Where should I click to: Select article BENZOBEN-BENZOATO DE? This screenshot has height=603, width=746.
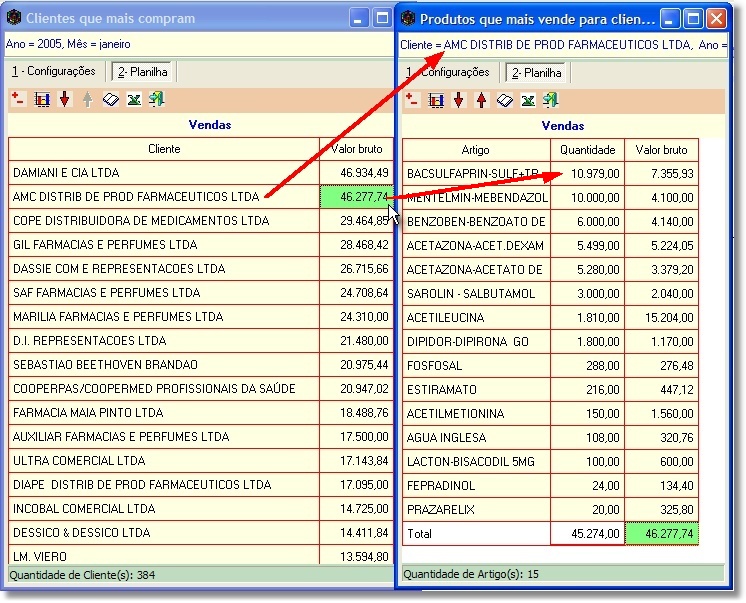click(476, 222)
